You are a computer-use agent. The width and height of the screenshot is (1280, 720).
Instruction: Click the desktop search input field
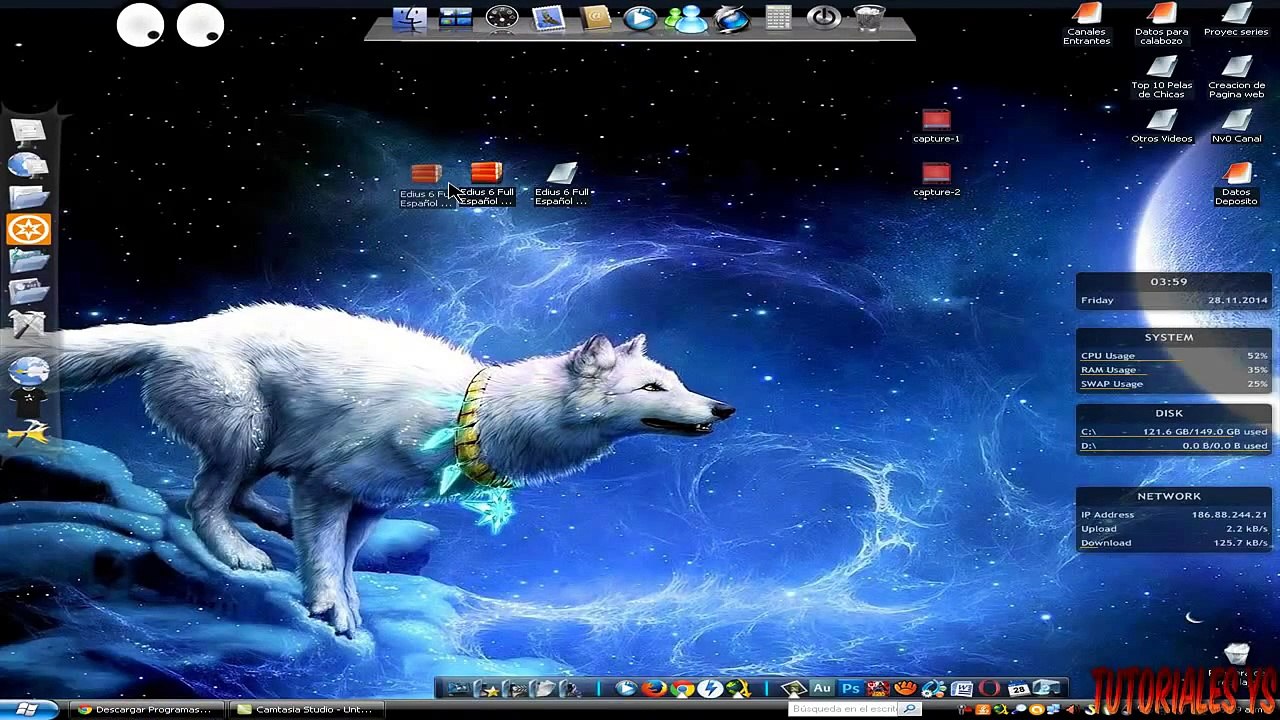[x=844, y=709]
